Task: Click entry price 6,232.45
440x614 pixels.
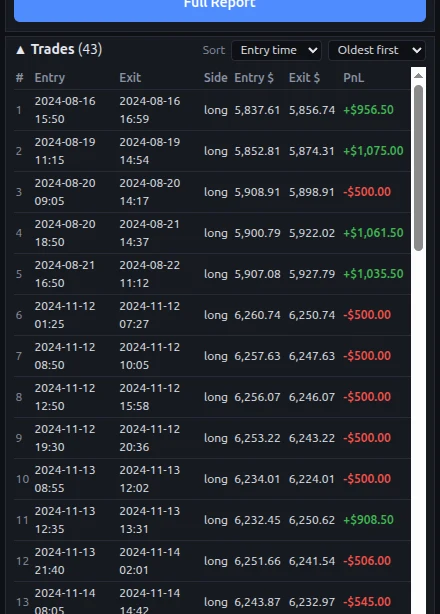Action: tap(257, 520)
